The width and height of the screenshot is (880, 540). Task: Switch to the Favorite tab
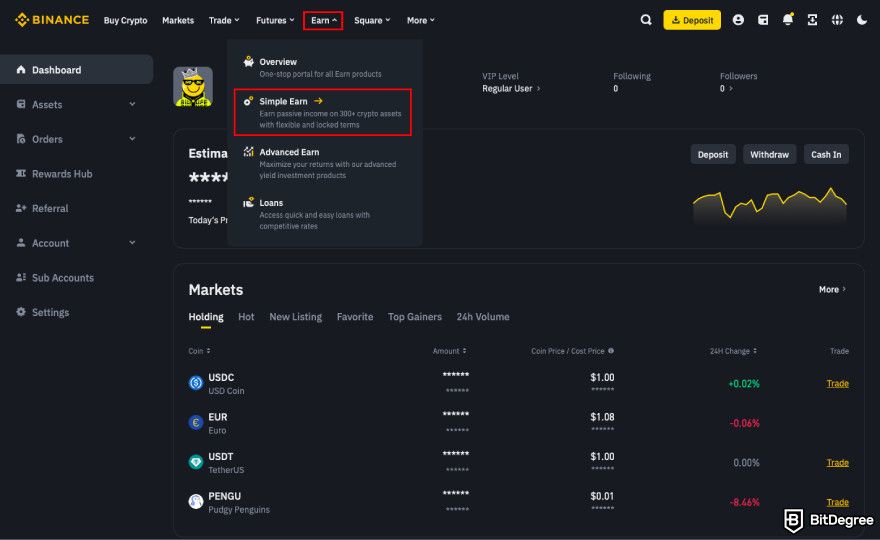[355, 317]
